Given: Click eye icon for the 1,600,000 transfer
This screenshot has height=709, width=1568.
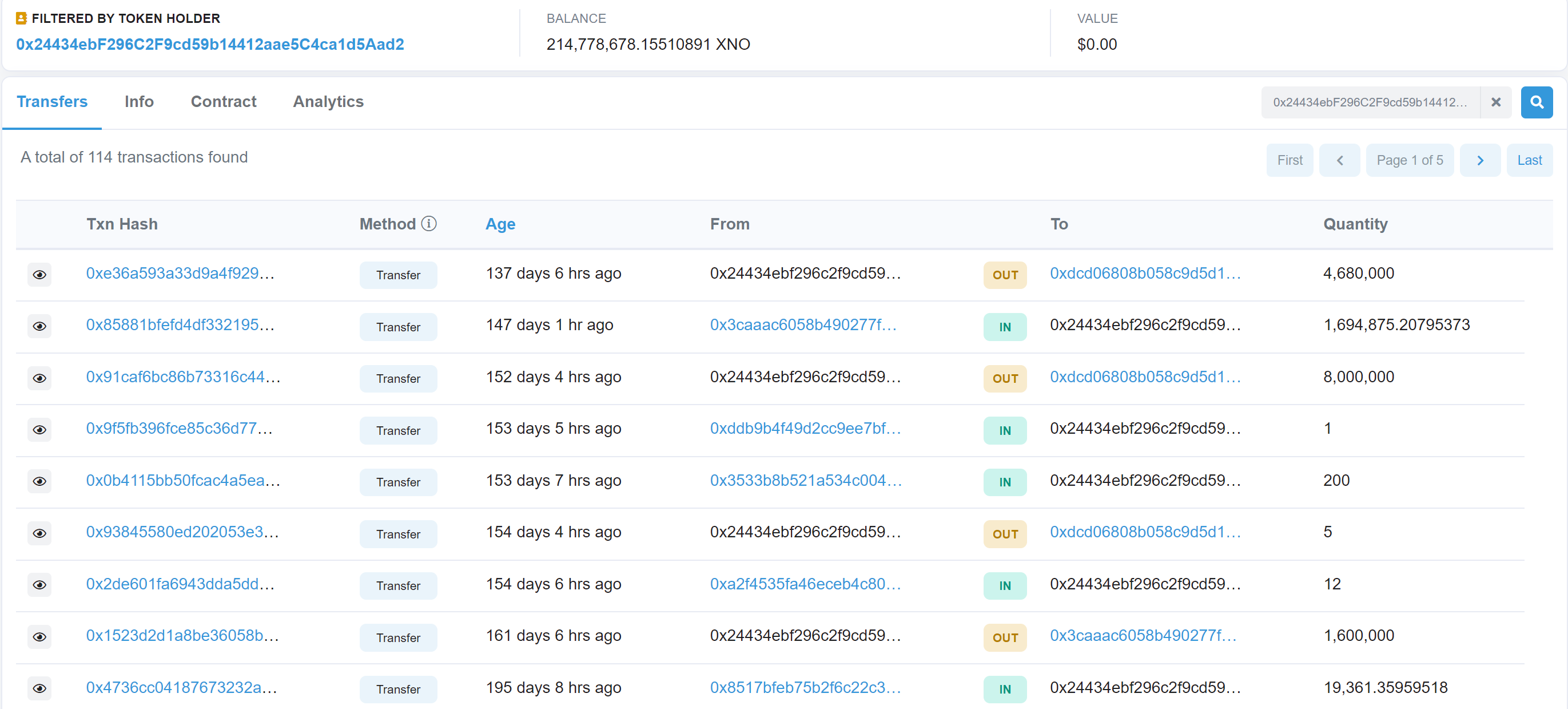Looking at the screenshot, I should click(x=39, y=637).
